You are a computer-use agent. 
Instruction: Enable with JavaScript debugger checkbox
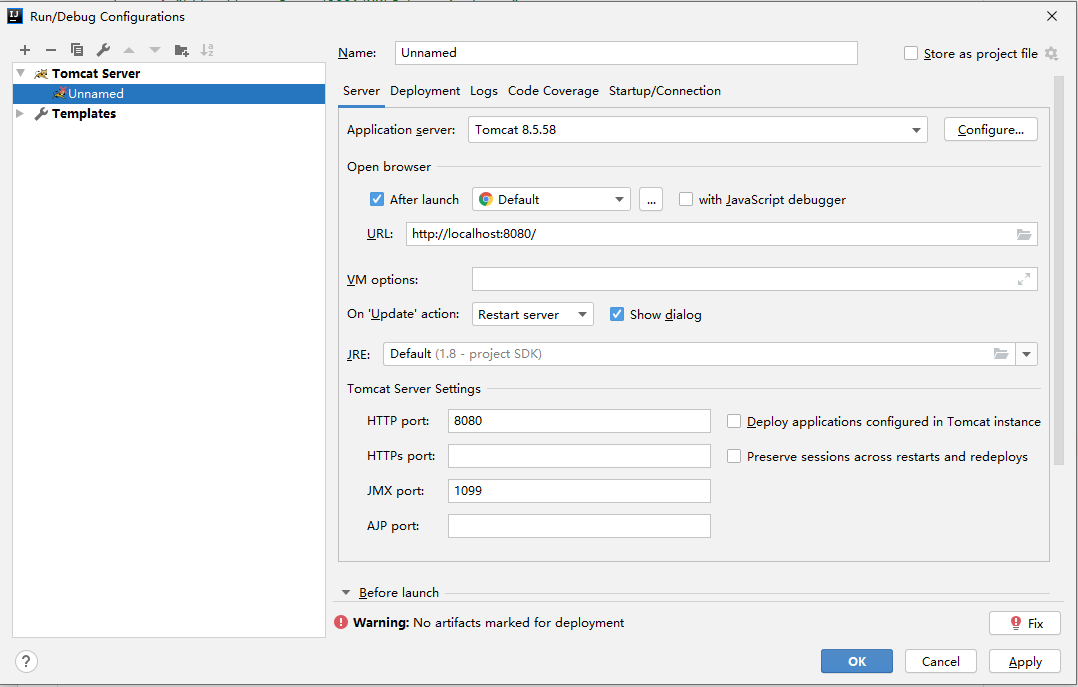click(x=686, y=199)
